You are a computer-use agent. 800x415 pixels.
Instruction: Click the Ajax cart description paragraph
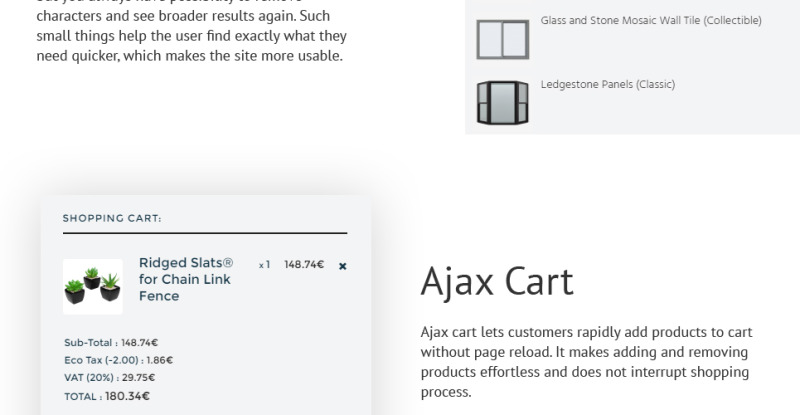(x=586, y=362)
